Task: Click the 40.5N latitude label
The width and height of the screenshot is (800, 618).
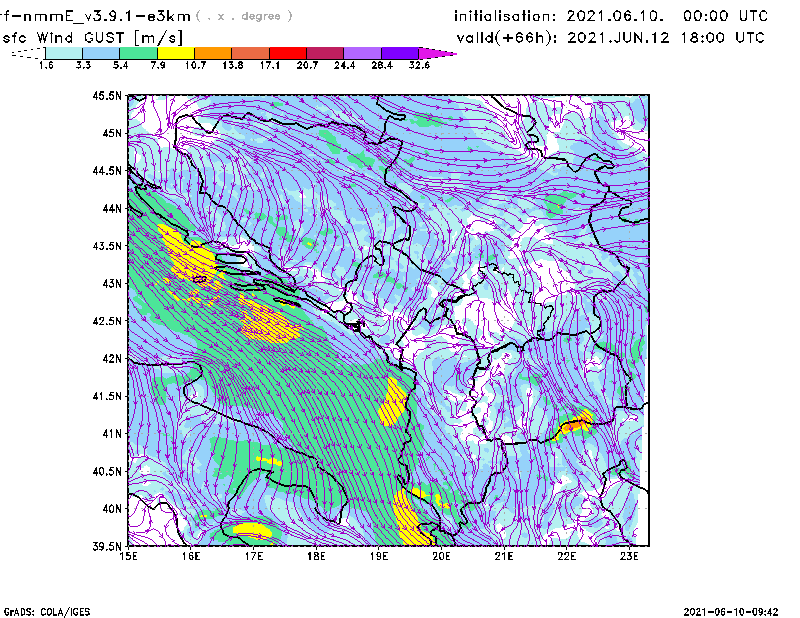Action: (x=107, y=472)
